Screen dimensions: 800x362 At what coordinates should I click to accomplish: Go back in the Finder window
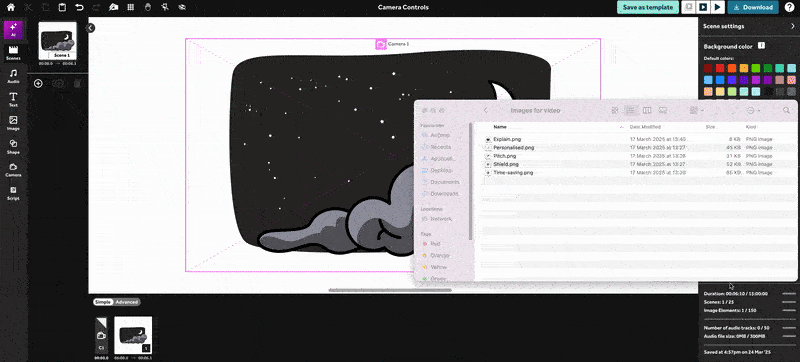pos(486,110)
